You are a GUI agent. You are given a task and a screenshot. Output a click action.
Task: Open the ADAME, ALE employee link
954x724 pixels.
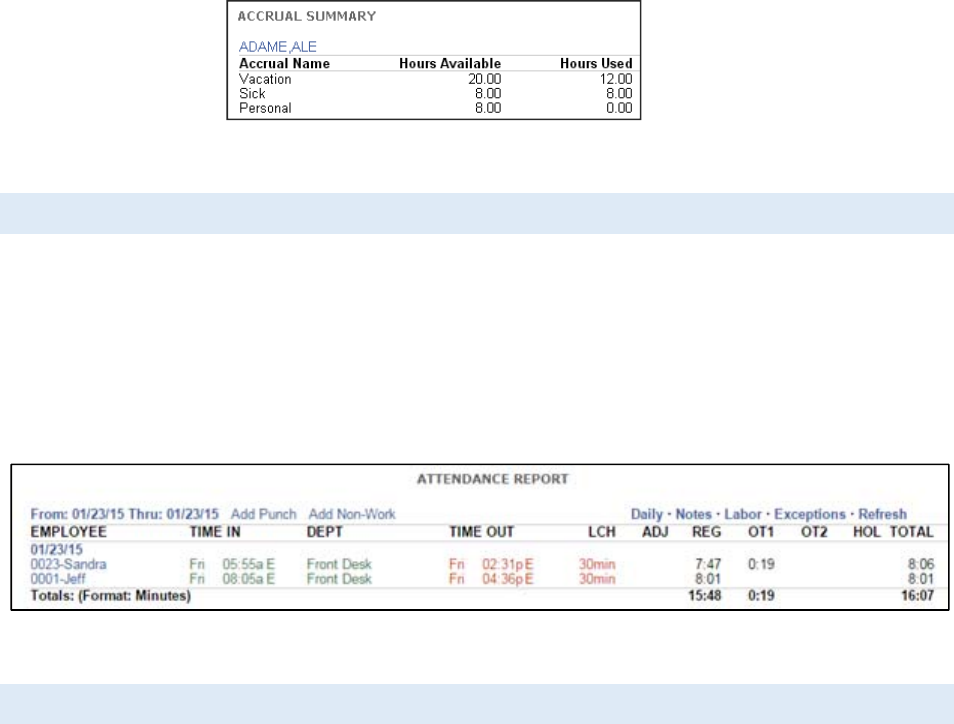(277, 47)
